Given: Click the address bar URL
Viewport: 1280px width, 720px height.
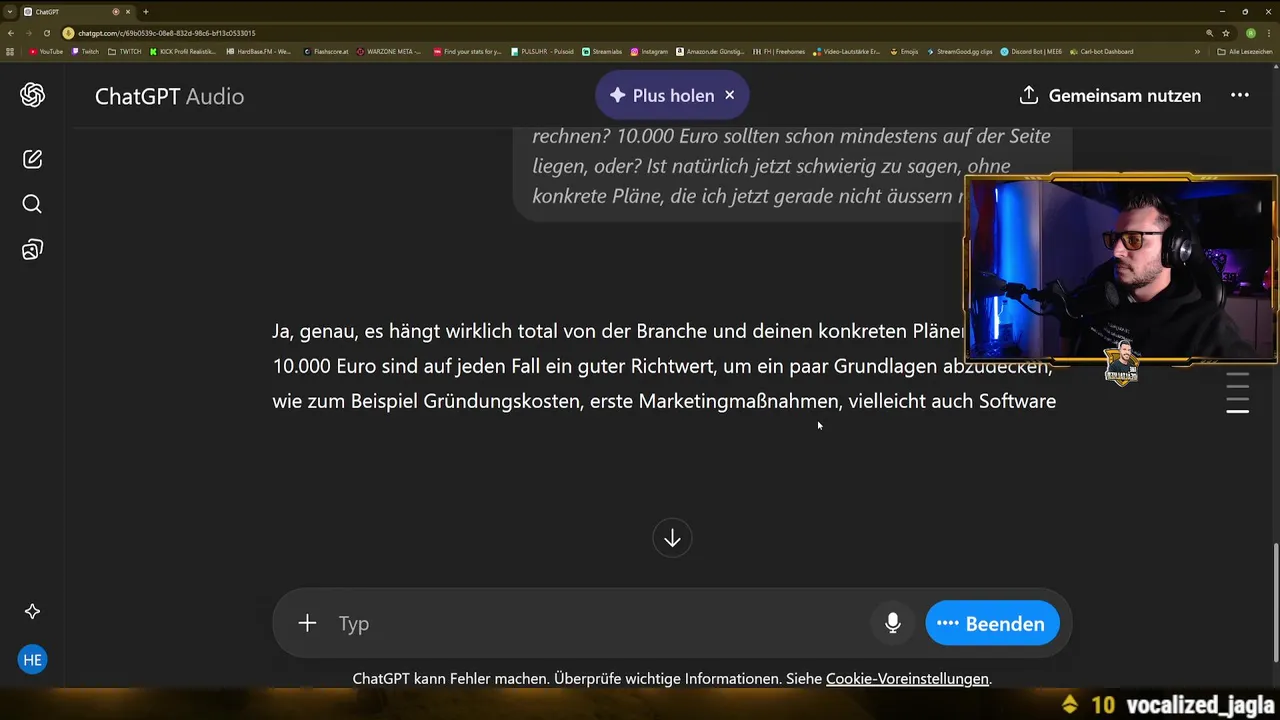Looking at the screenshot, I should 167,33.
